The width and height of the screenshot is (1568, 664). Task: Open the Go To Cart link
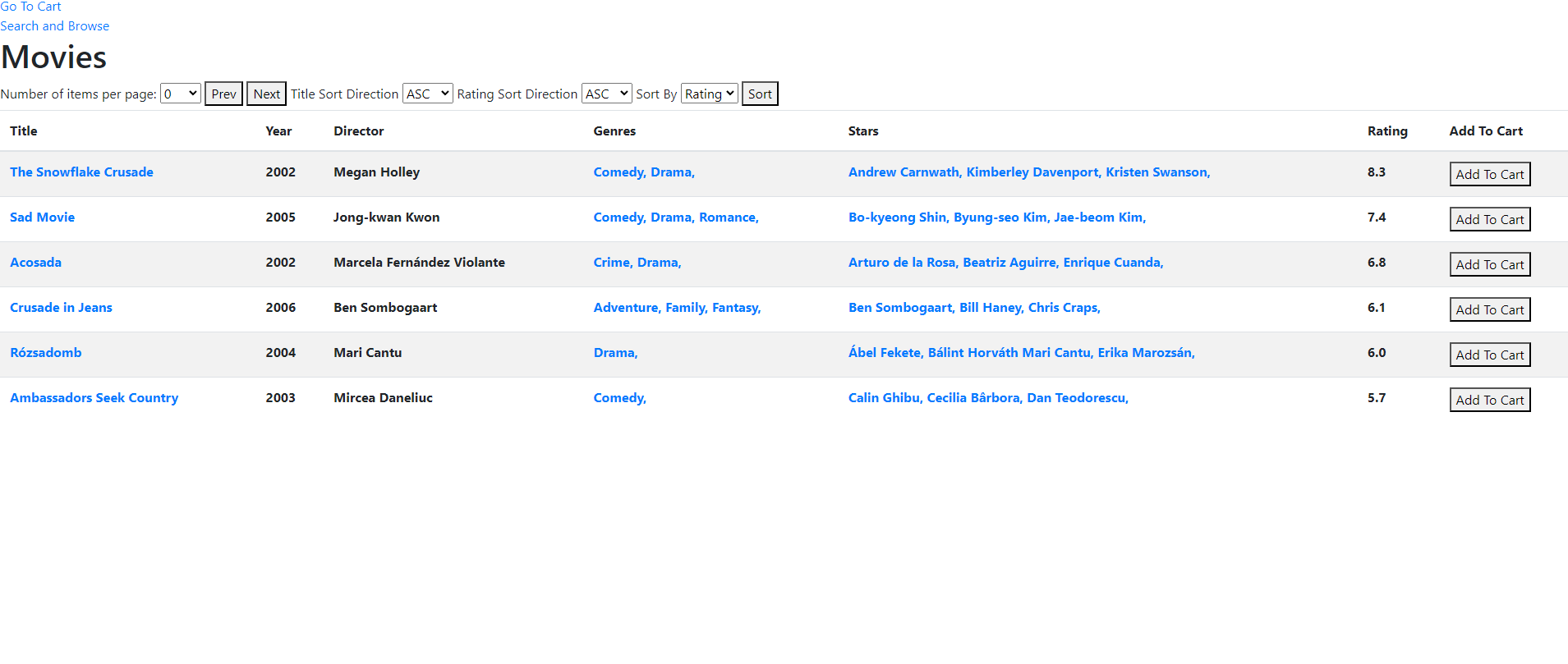tap(30, 7)
